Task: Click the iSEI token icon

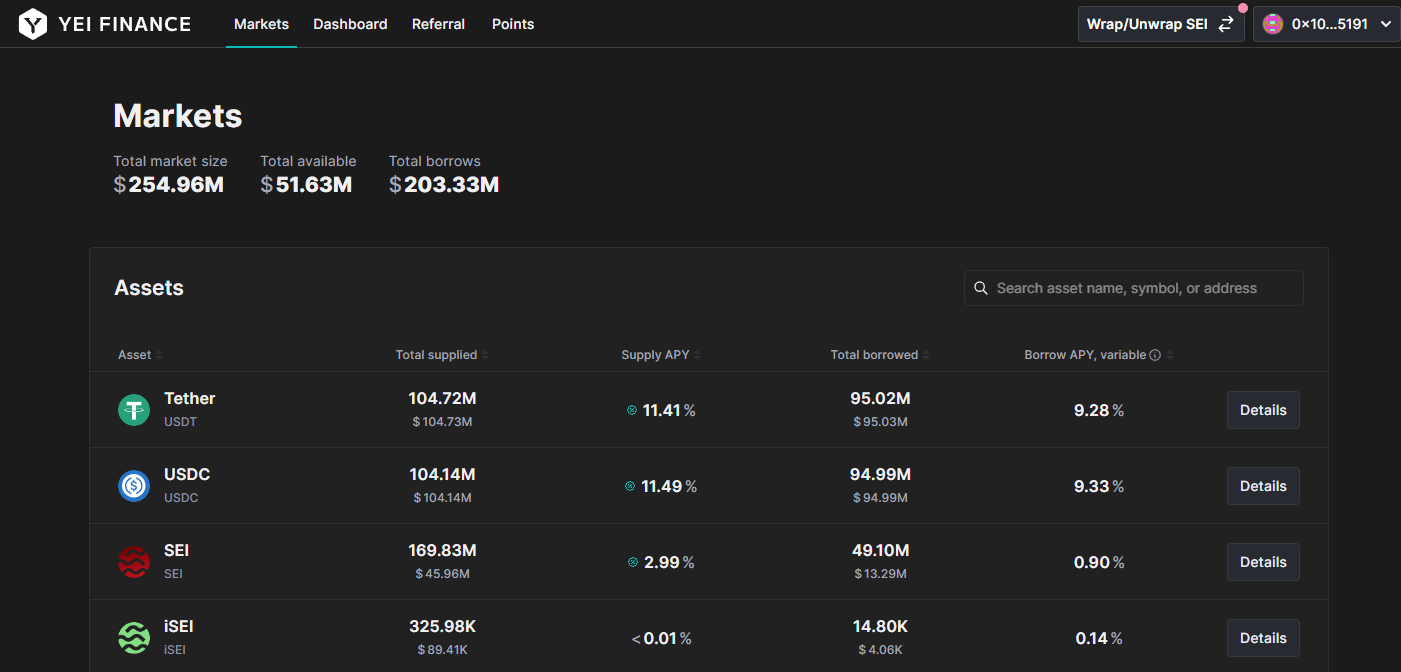Action: pos(134,638)
